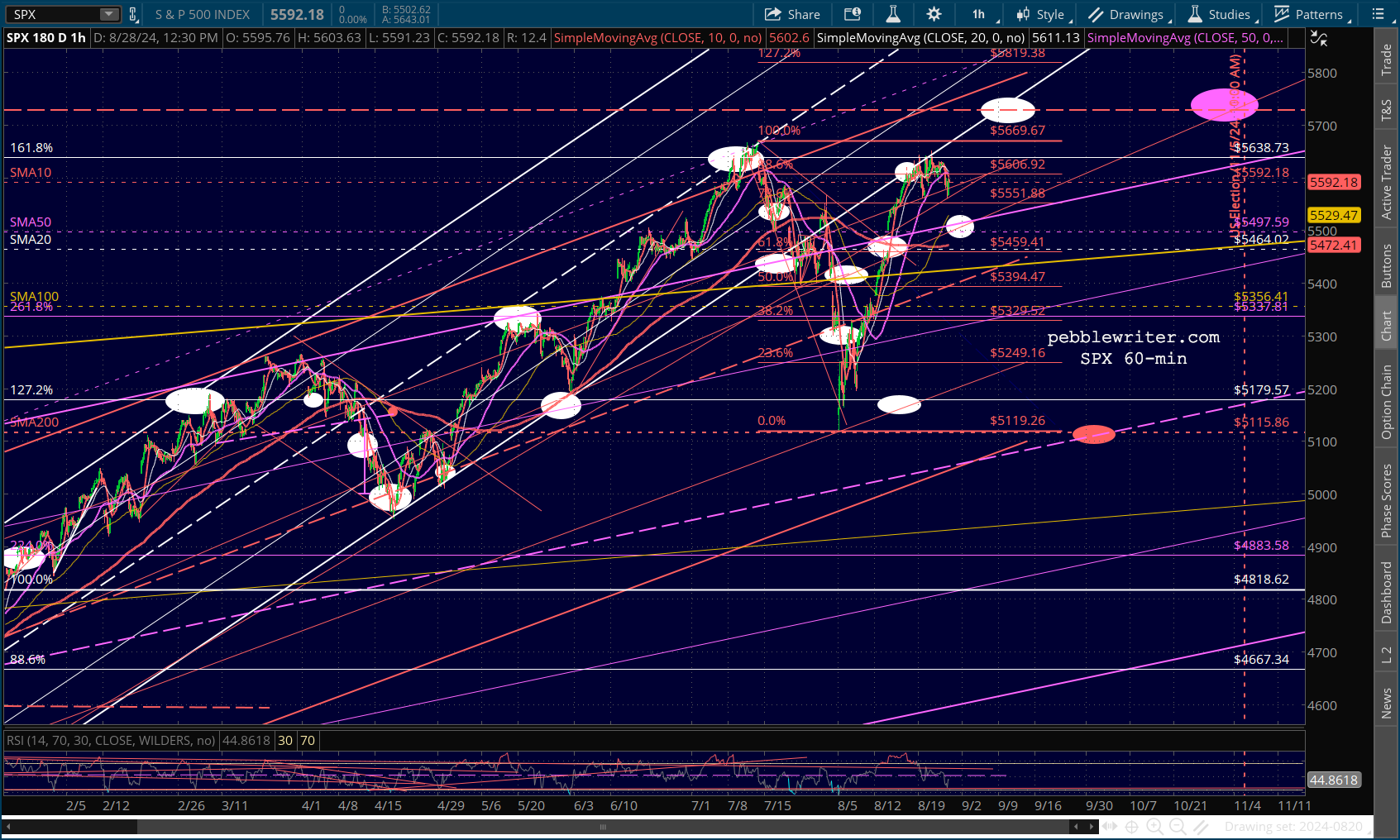The image size is (1400, 840).
Task: Click the S & P 500 INDEX name
Action: 203,14
